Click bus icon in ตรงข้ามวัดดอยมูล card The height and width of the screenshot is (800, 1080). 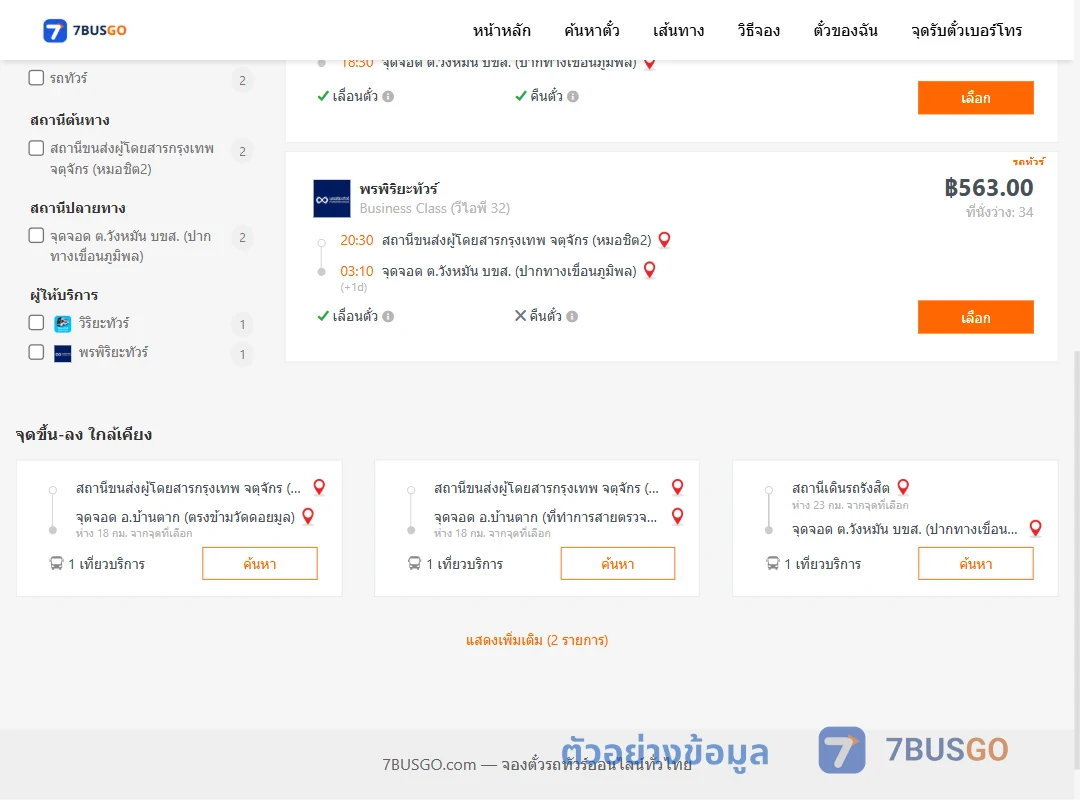pyautogui.click(x=56, y=564)
